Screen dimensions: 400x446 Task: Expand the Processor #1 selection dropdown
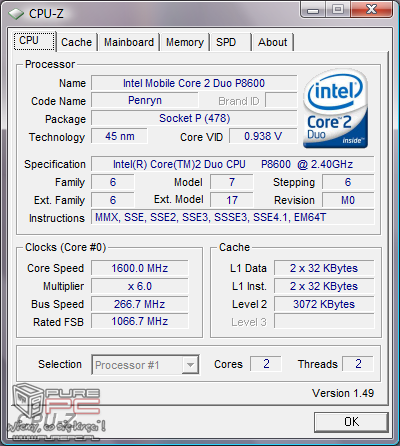click(x=190, y=365)
